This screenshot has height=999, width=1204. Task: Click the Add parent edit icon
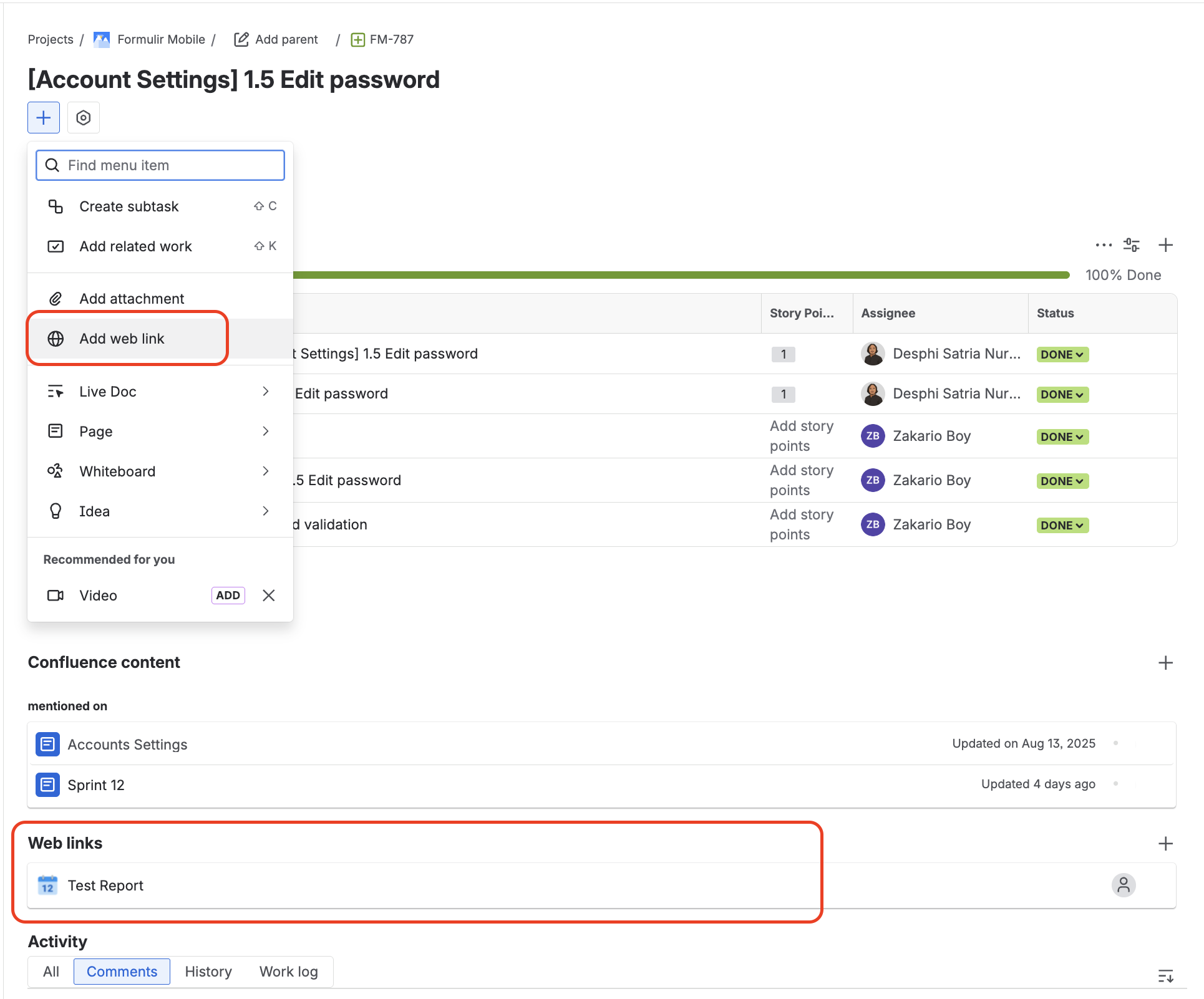[241, 39]
